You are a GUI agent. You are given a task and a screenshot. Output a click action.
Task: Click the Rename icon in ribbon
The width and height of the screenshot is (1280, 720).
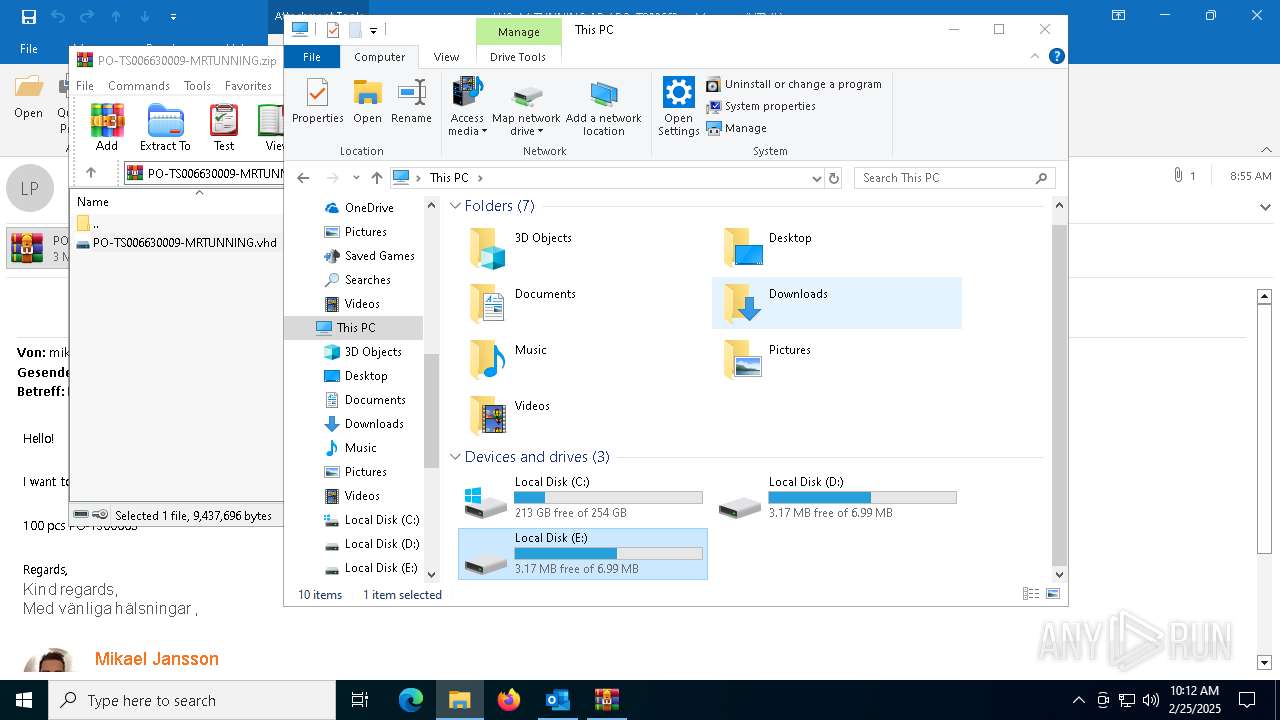pos(411,101)
